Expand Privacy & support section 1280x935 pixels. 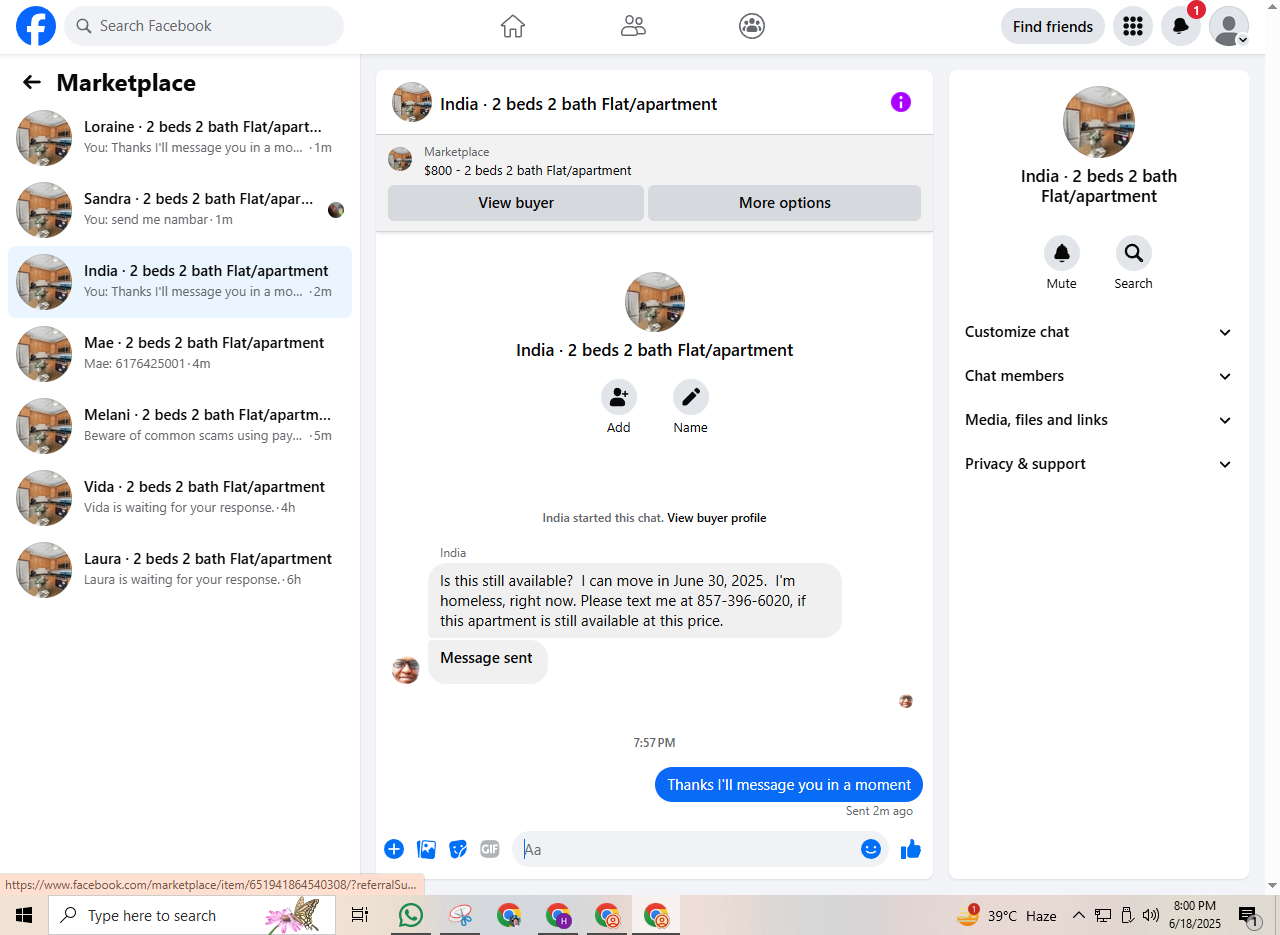[1099, 464]
